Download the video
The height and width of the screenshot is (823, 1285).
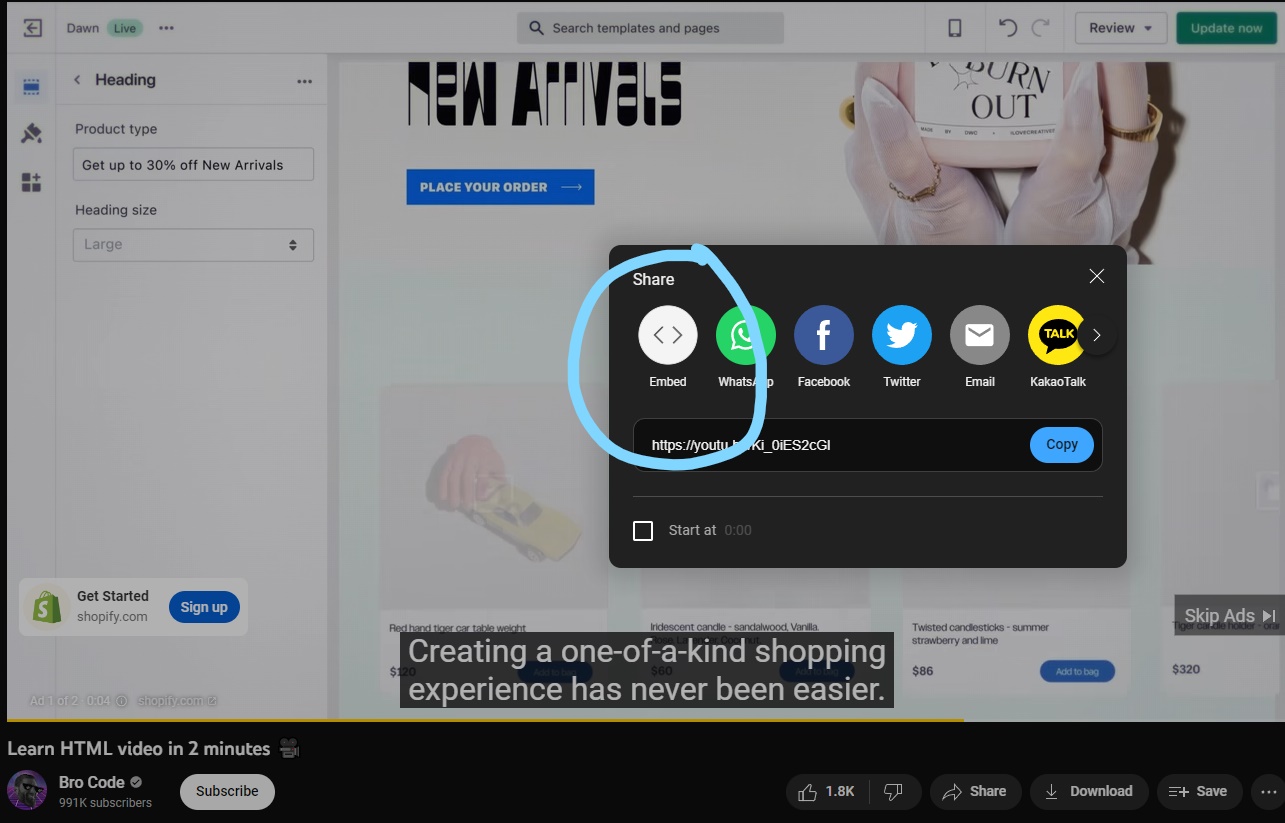pos(1088,791)
